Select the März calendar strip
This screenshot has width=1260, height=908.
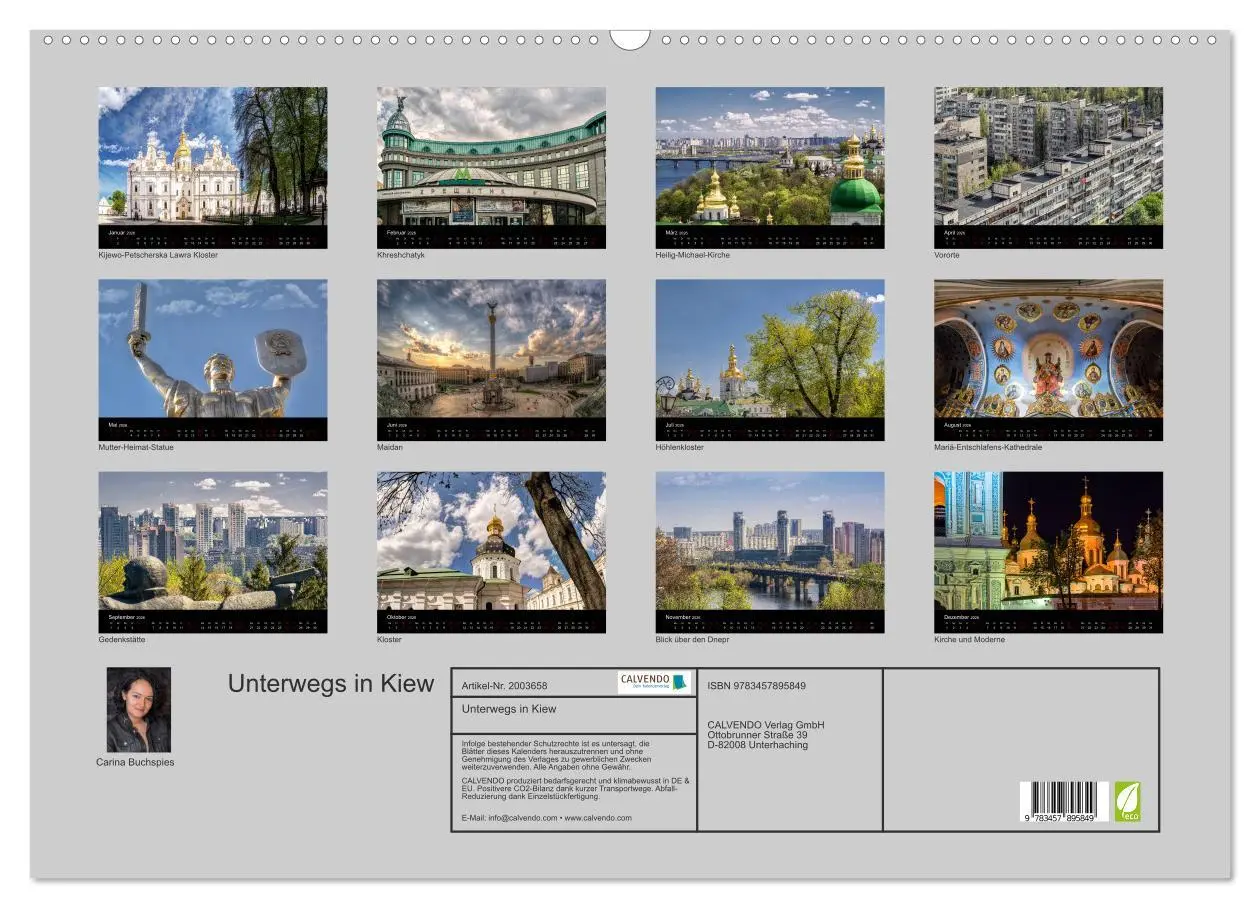[x=770, y=238]
